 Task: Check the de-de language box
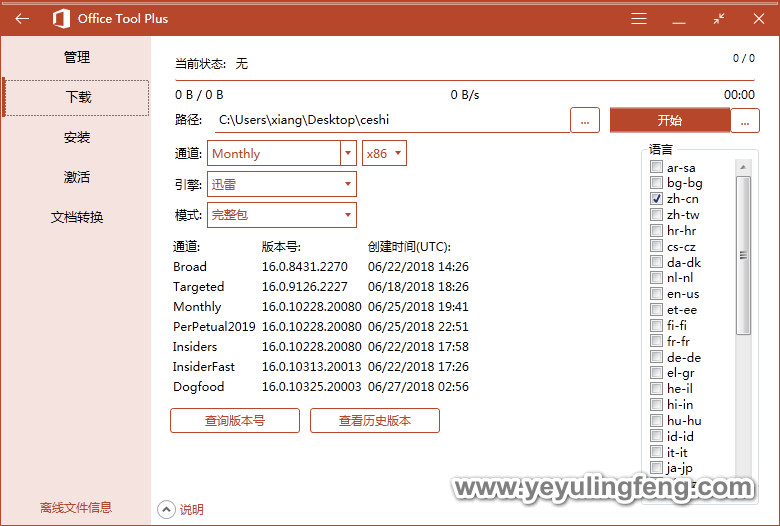[656, 357]
